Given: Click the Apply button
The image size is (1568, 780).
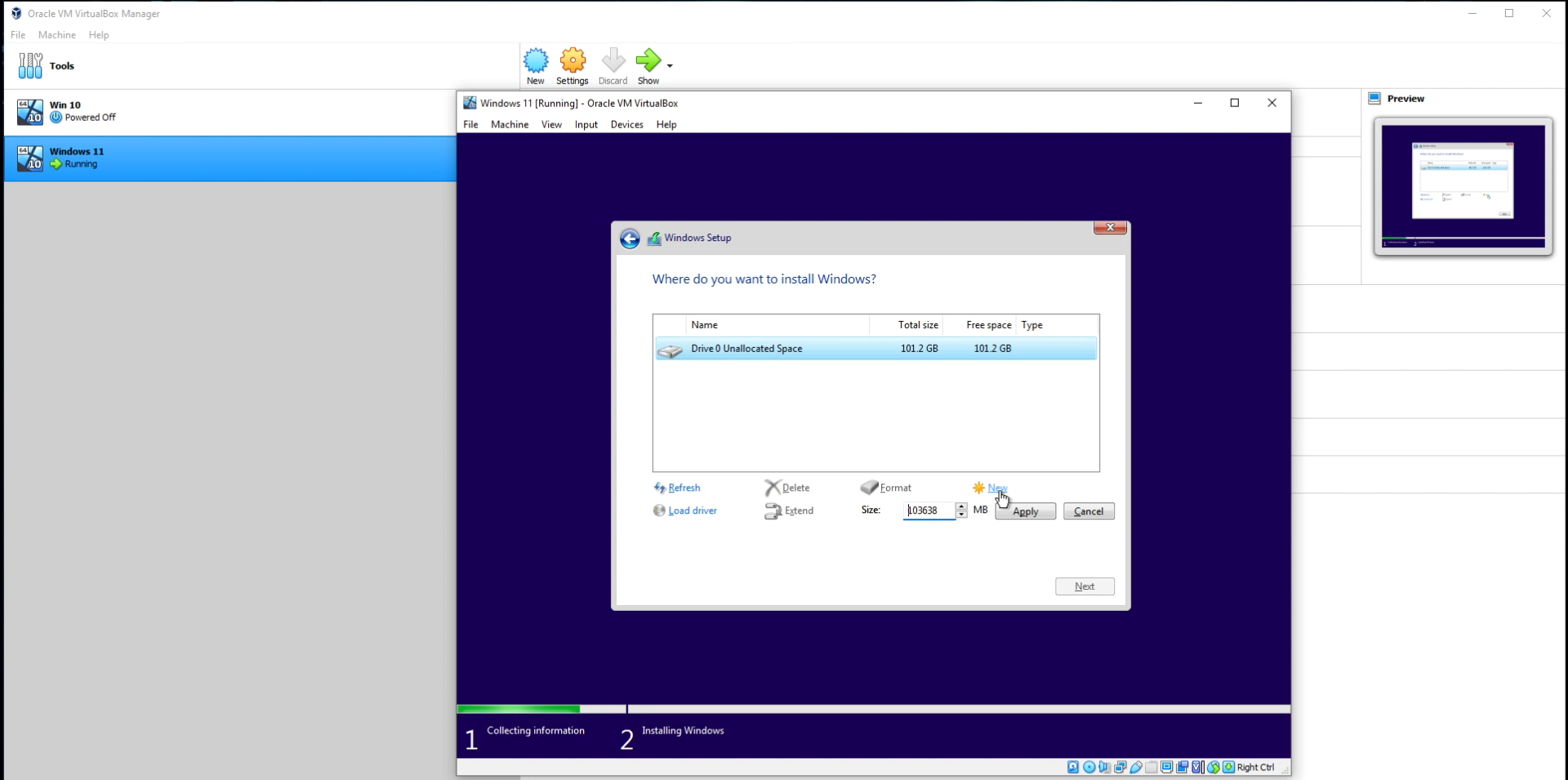Looking at the screenshot, I should point(1026,511).
